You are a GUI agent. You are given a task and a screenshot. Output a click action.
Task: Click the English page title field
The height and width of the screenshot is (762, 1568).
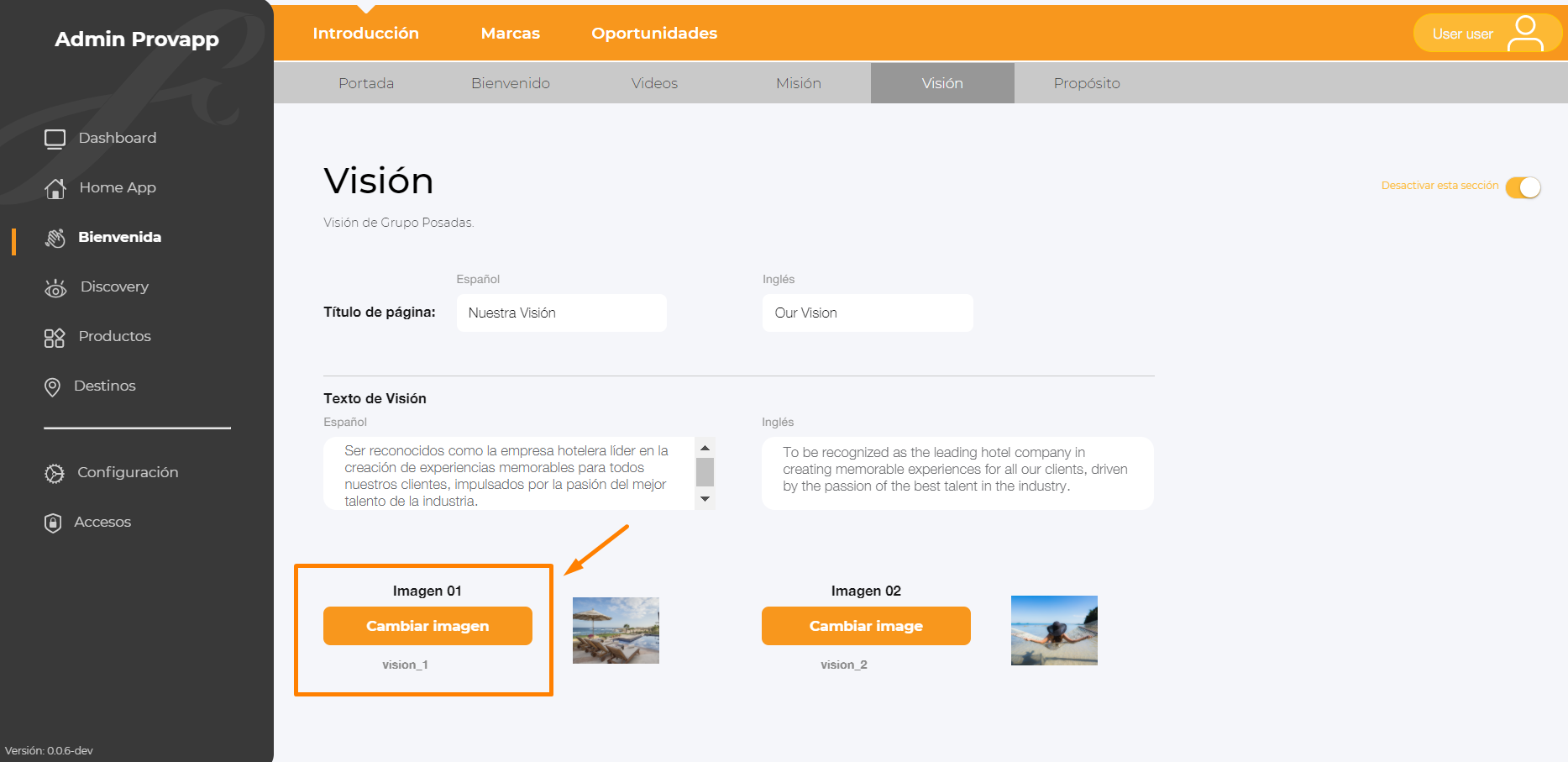868,313
